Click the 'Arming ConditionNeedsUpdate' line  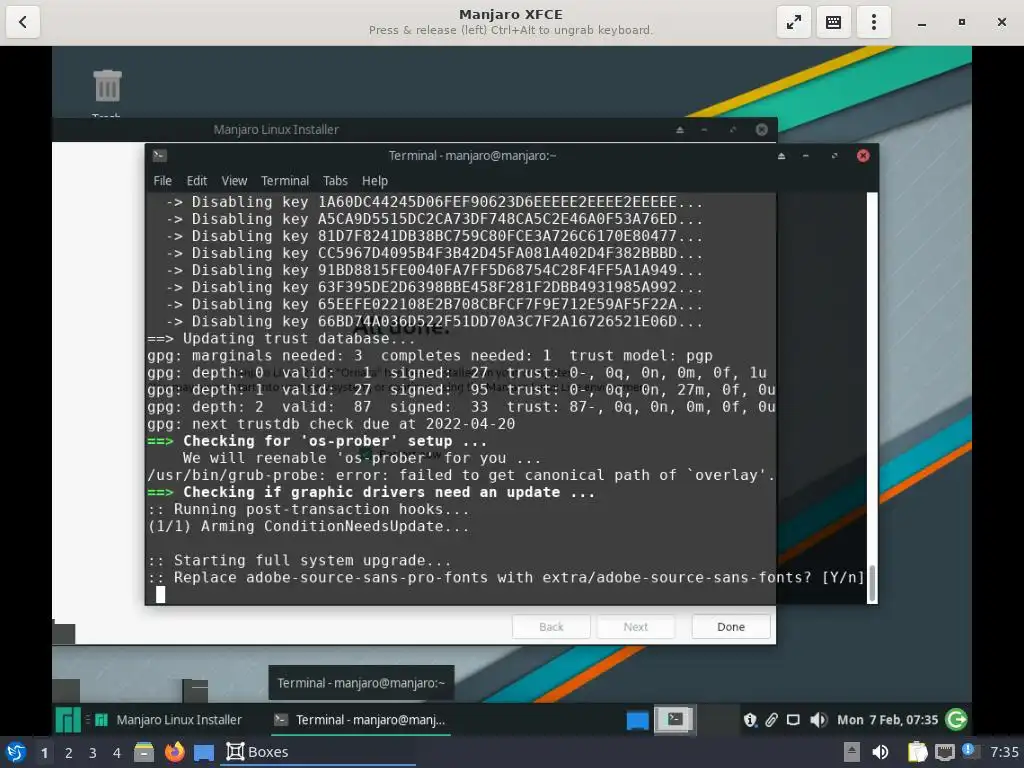point(308,526)
